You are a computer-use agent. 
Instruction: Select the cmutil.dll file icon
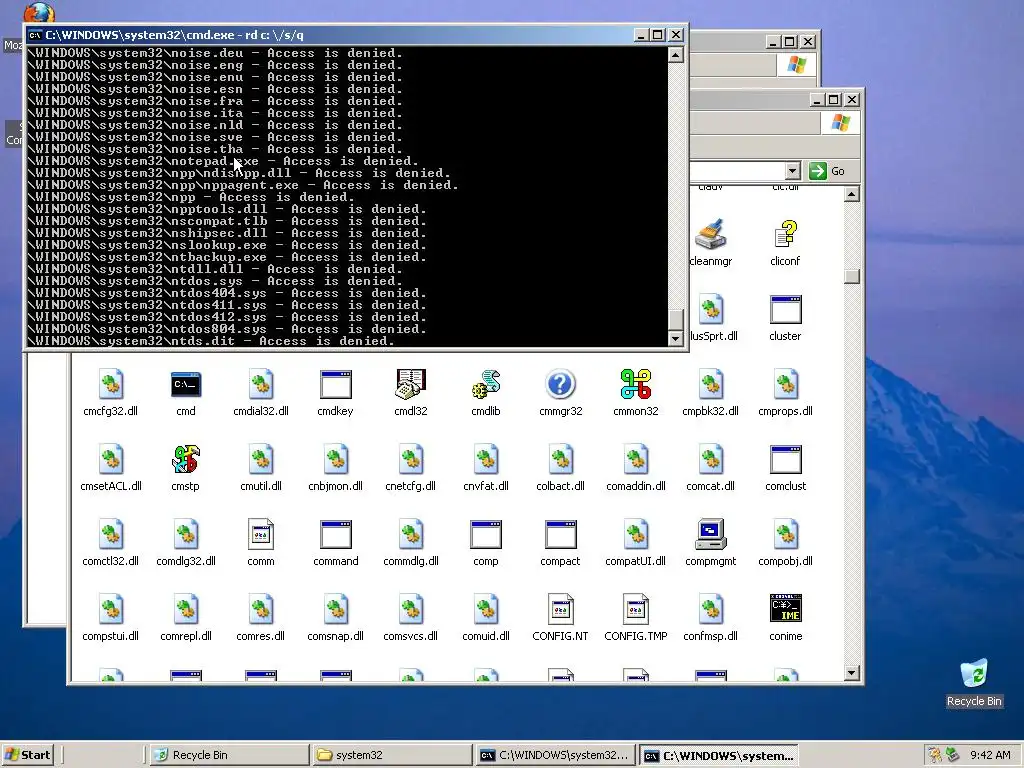click(261, 459)
